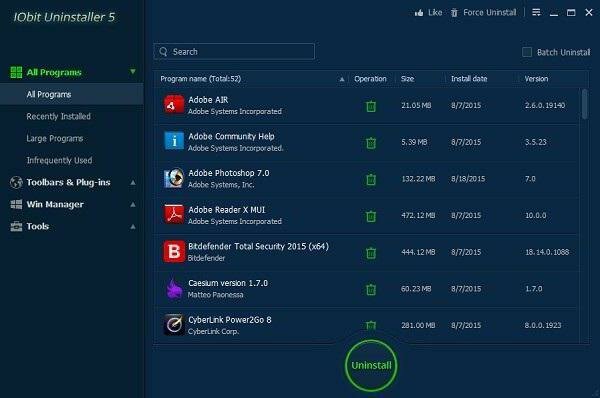Click the Operation column header
The height and width of the screenshot is (398, 600).
pos(370,79)
